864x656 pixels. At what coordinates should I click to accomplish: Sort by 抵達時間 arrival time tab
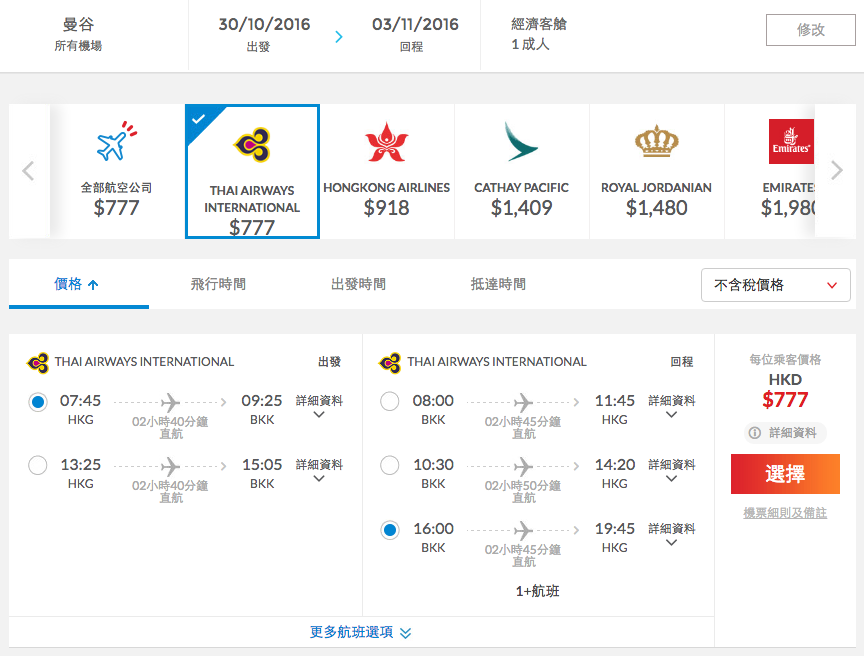498,284
